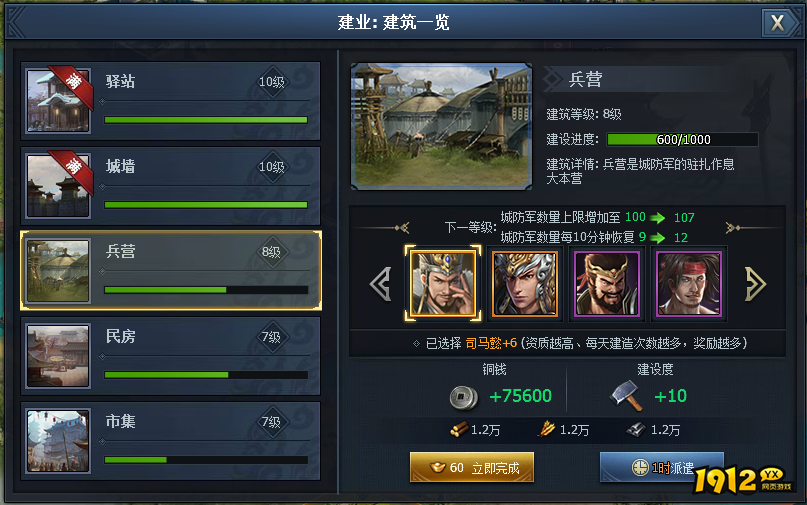The image size is (807, 505).
Task: Click the 60 立即完成 gold button
Action: click(x=472, y=467)
